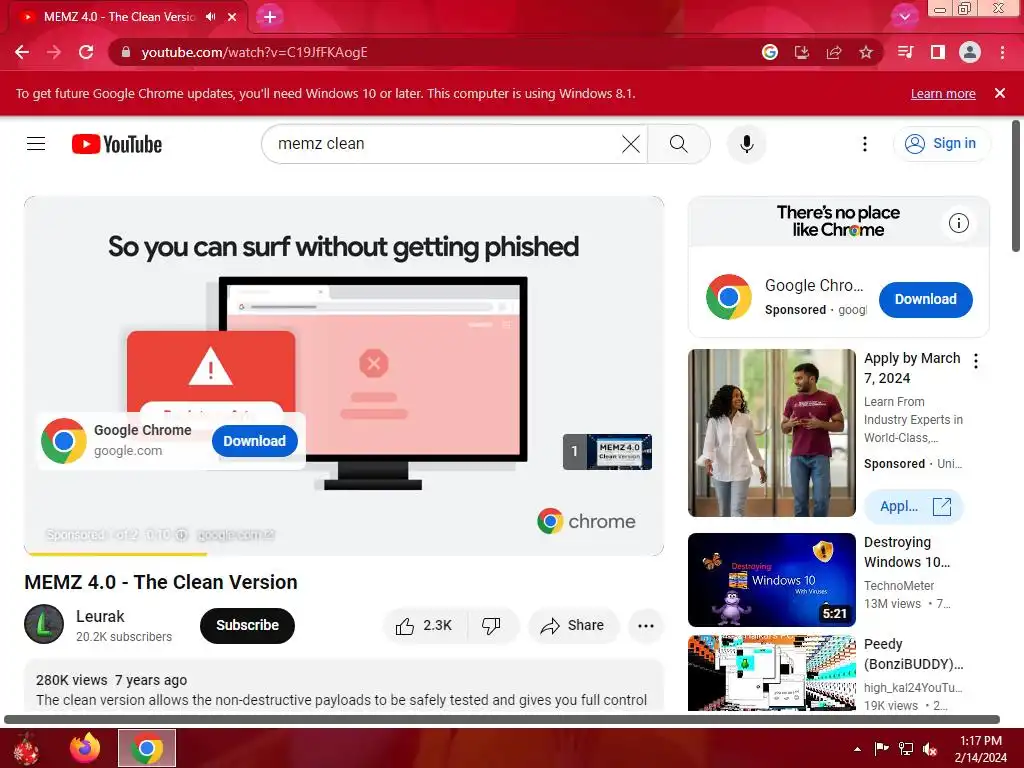
Task: Click the install app icon in address bar
Action: pyautogui.click(x=802, y=52)
